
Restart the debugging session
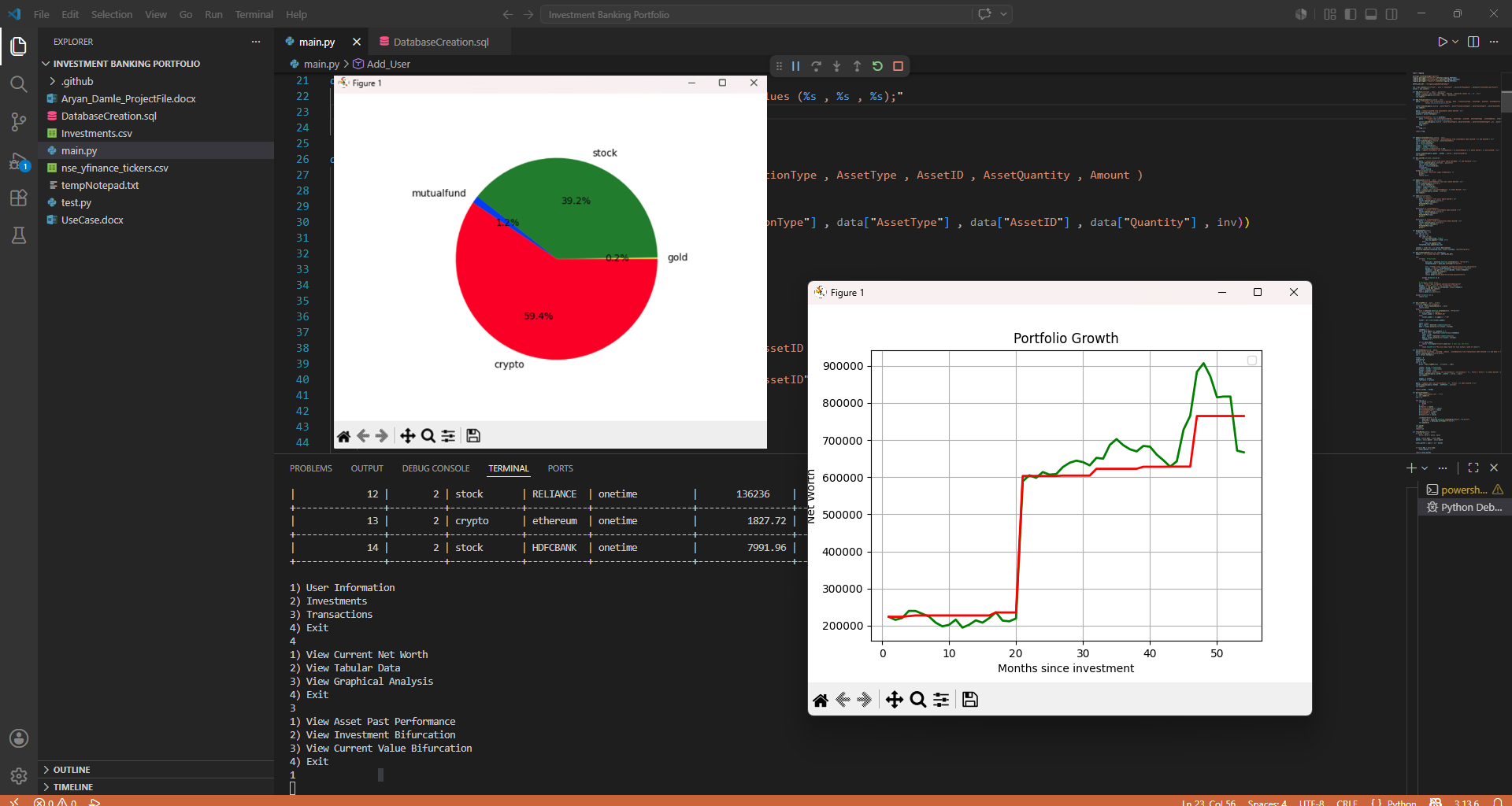tap(877, 66)
